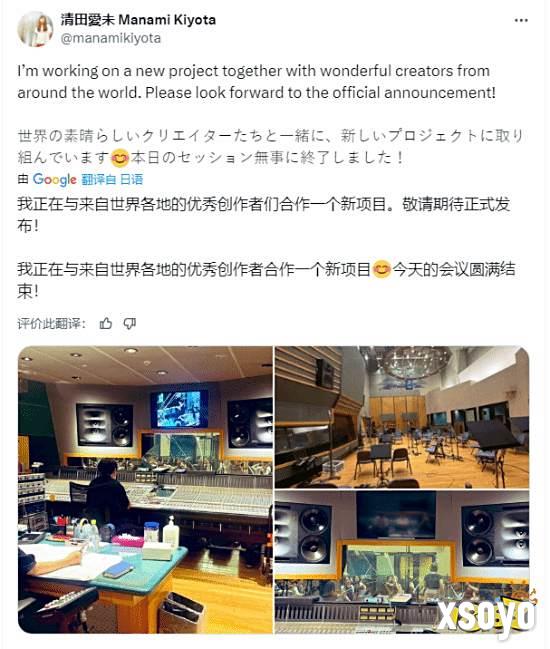Open the three-dot more options menu
The image size is (550, 649).
point(521,20)
